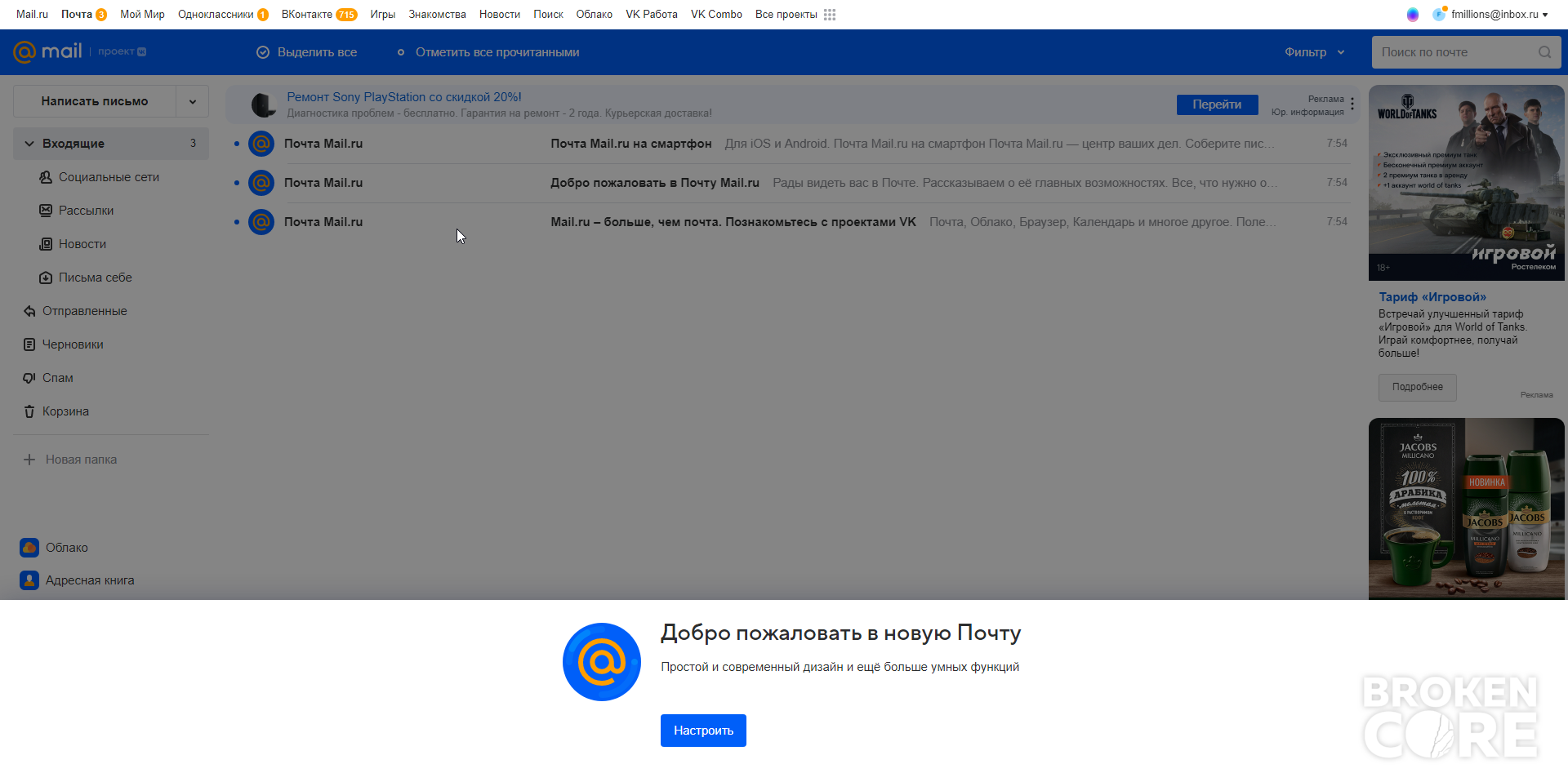The width and height of the screenshot is (1568, 773).
Task: Click the Trash bin icon
Action: (x=29, y=411)
